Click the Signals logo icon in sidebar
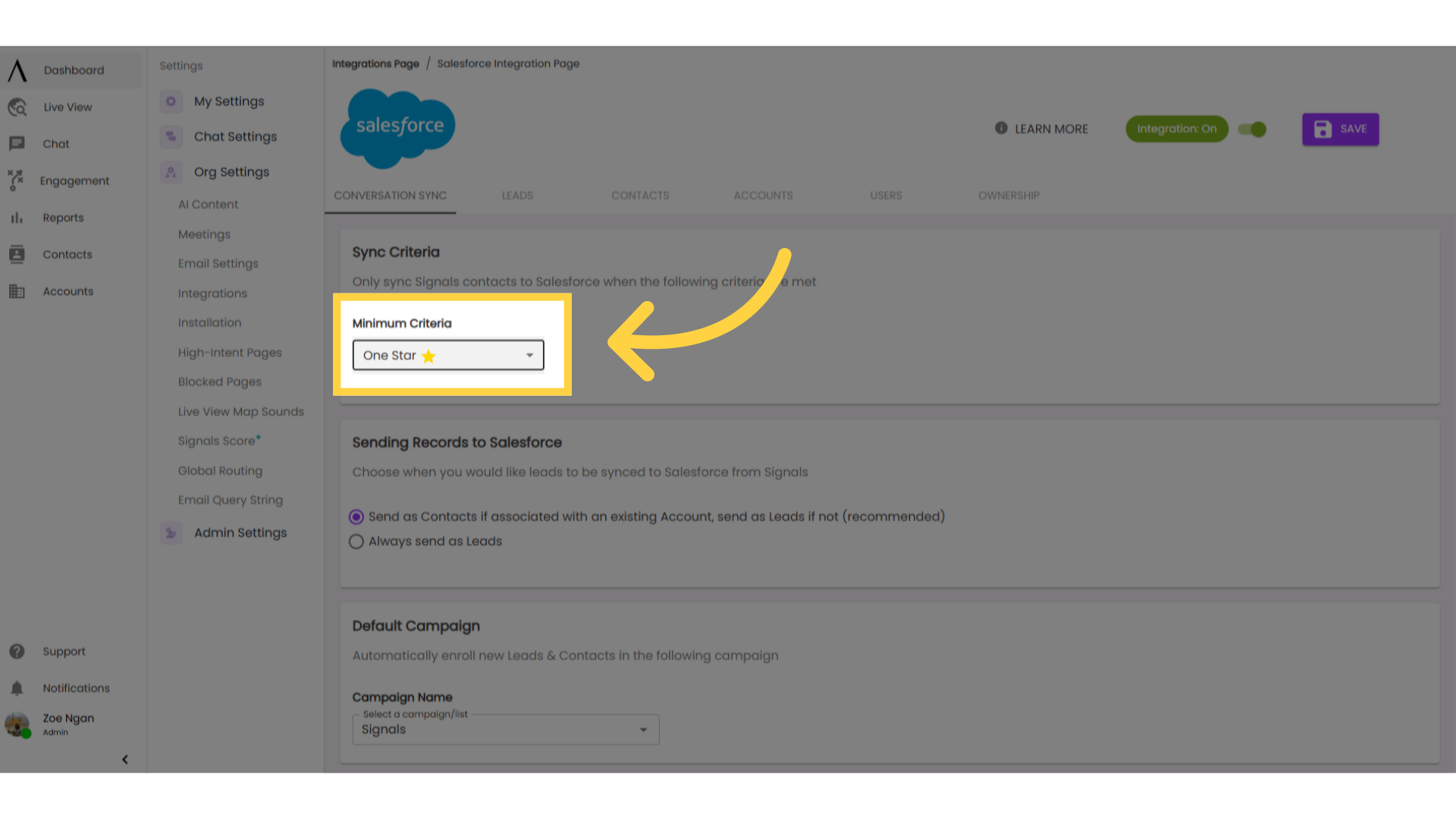 [x=17, y=71]
